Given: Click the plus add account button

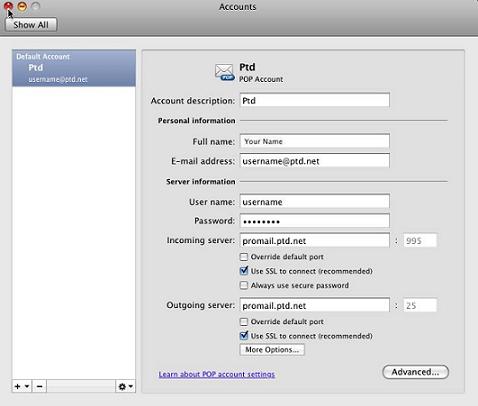Looking at the screenshot, I should (18, 386).
